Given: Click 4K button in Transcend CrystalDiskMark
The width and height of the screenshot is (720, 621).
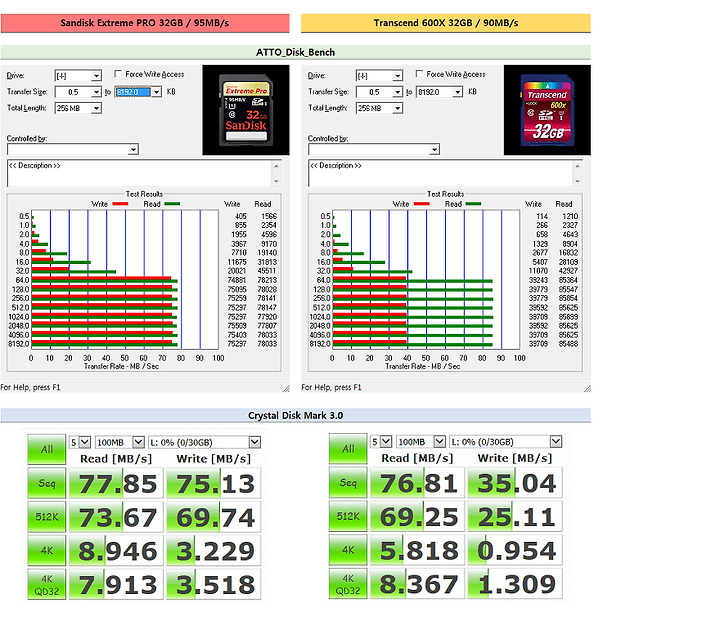Looking at the screenshot, I should click(x=348, y=550).
